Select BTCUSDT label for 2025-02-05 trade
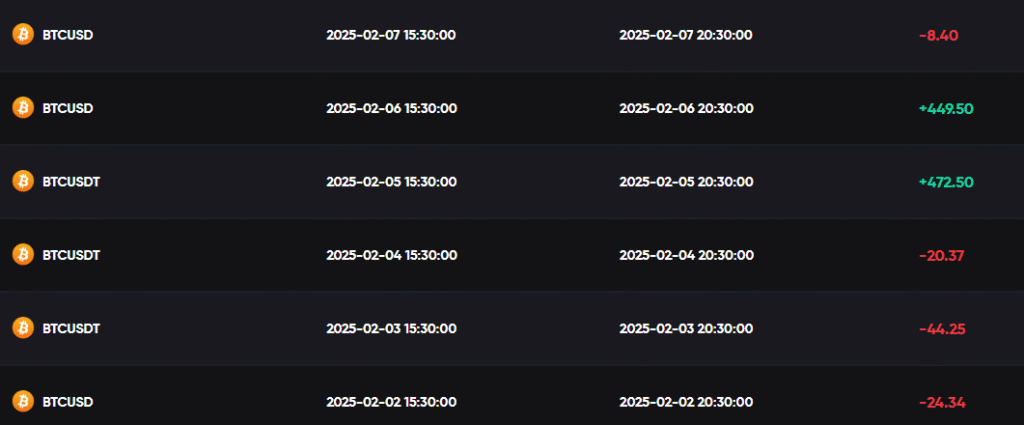1024x425 pixels. pos(71,181)
